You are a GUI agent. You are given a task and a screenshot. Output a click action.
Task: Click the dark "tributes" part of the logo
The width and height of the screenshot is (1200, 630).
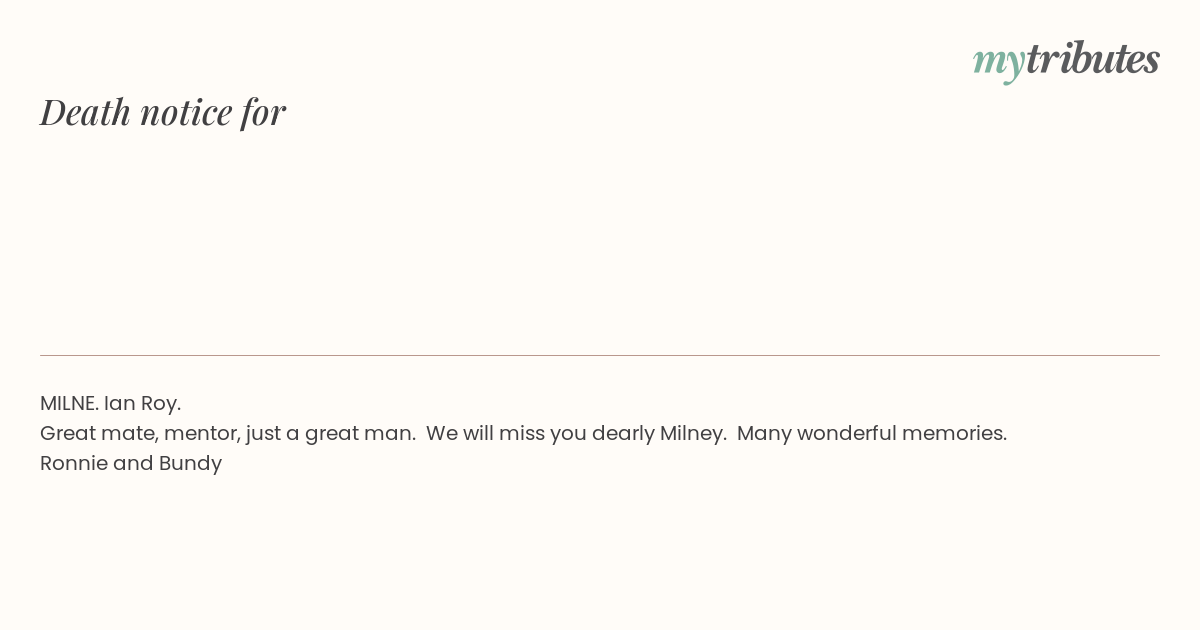click(x=1093, y=58)
